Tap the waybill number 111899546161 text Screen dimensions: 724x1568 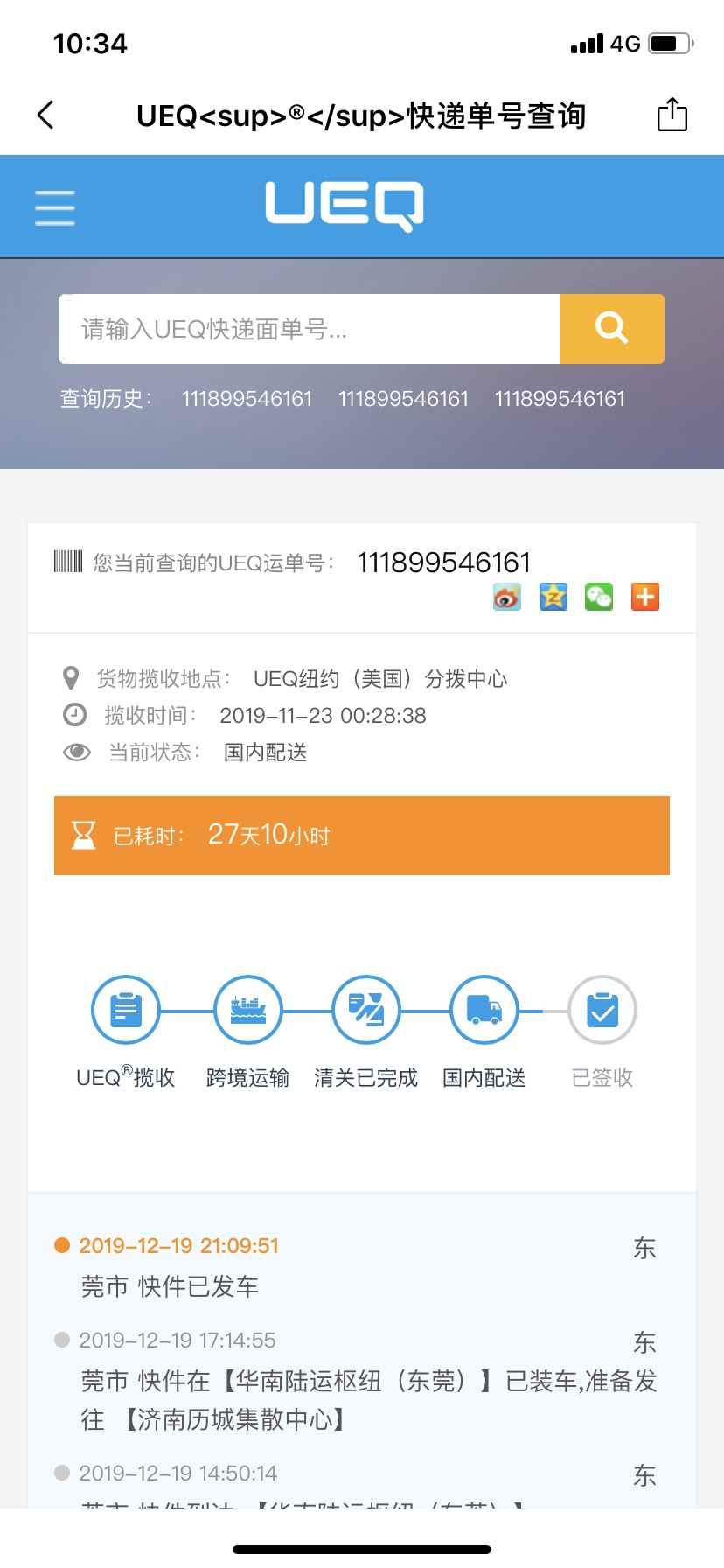tap(444, 562)
